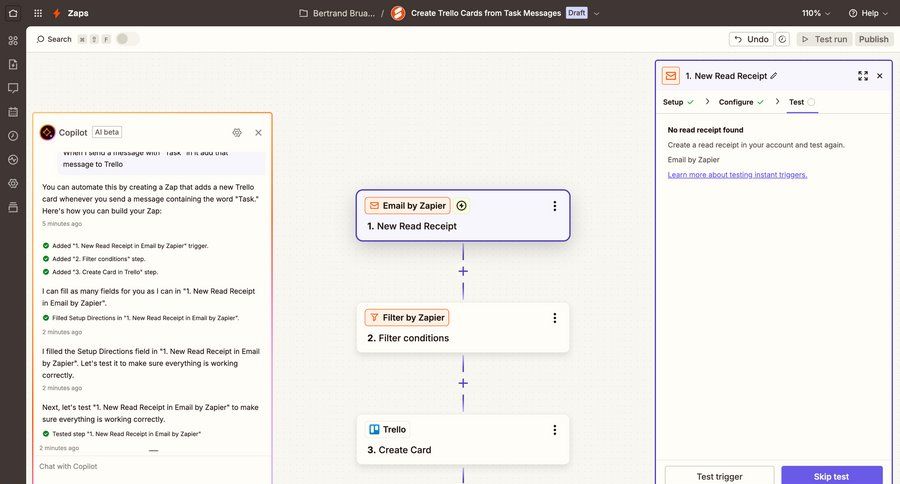Open dropdown arrow next to Draft badge
The height and width of the screenshot is (484, 900).
[597, 13]
